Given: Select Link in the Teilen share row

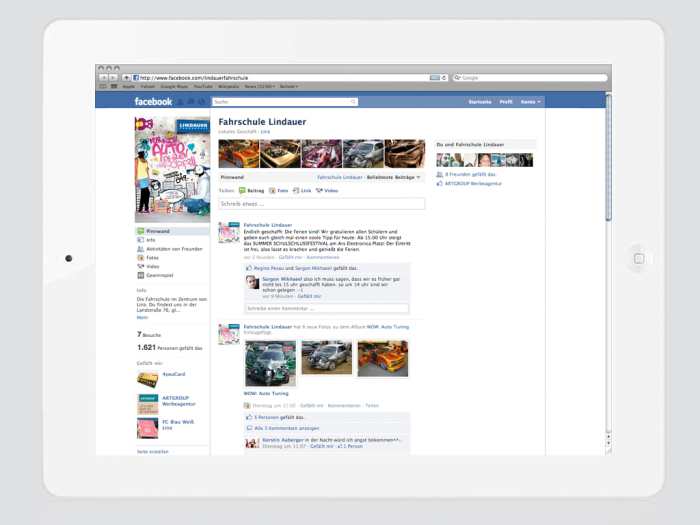Looking at the screenshot, I should click(302, 191).
